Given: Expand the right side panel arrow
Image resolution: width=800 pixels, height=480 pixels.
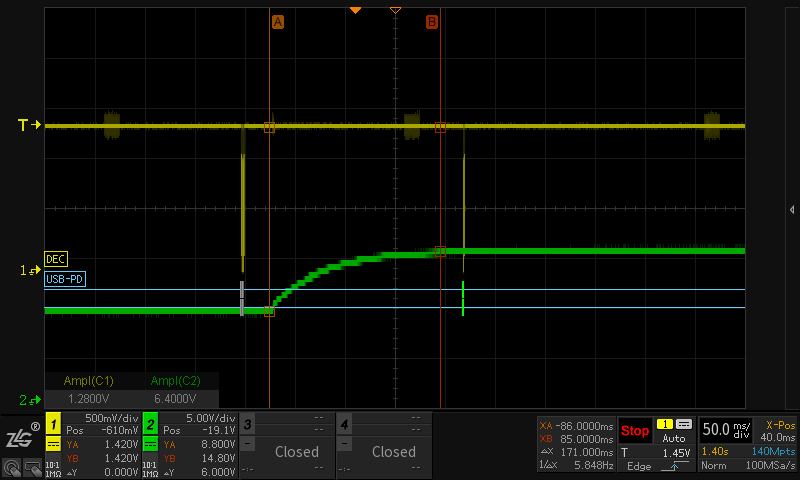Looking at the screenshot, I should coord(792,209).
